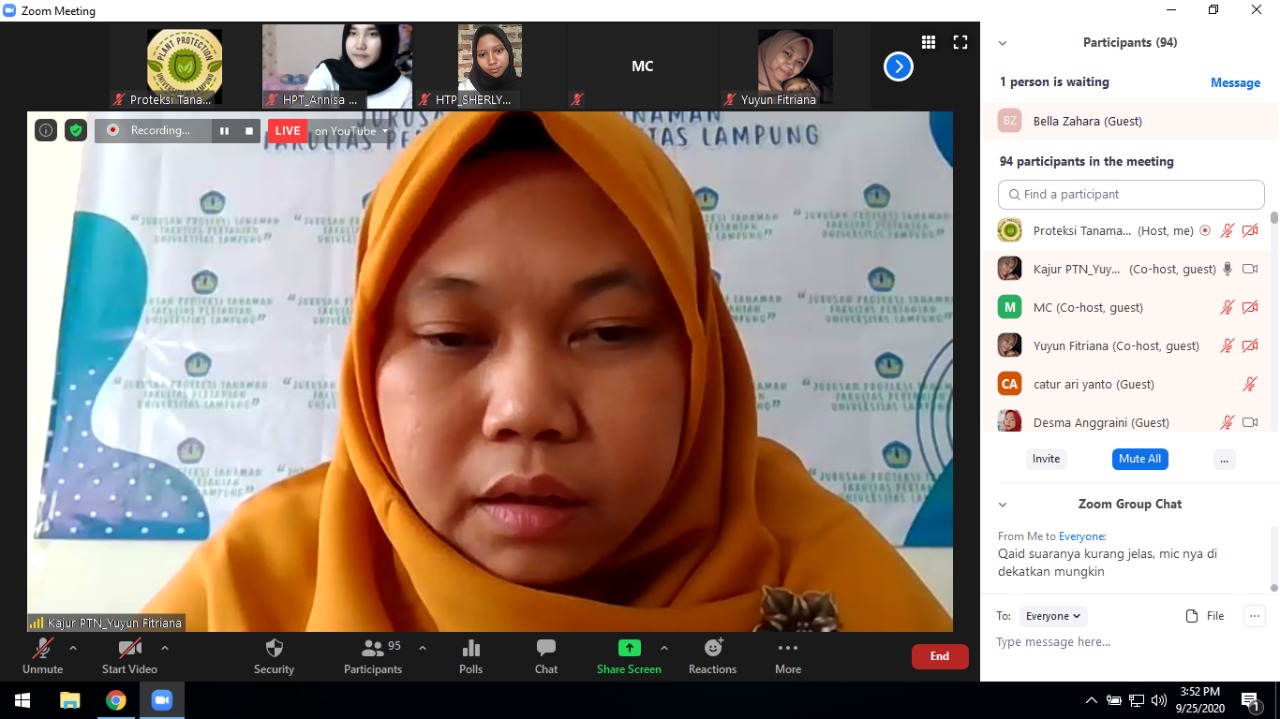1280x719 pixels.
Task: Start Video using the camera button
Action: [x=129, y=649]
